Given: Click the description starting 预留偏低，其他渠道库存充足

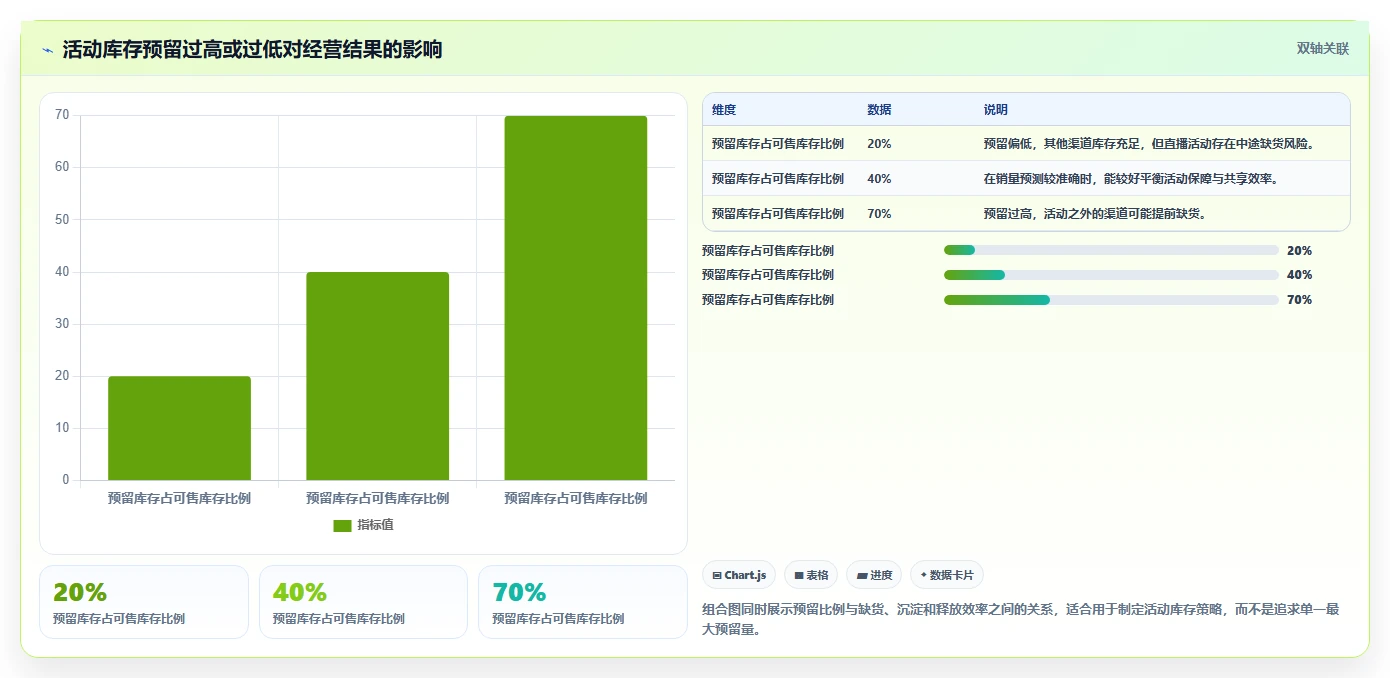Looking at the screenshot, I should (x=1149, y=144).
